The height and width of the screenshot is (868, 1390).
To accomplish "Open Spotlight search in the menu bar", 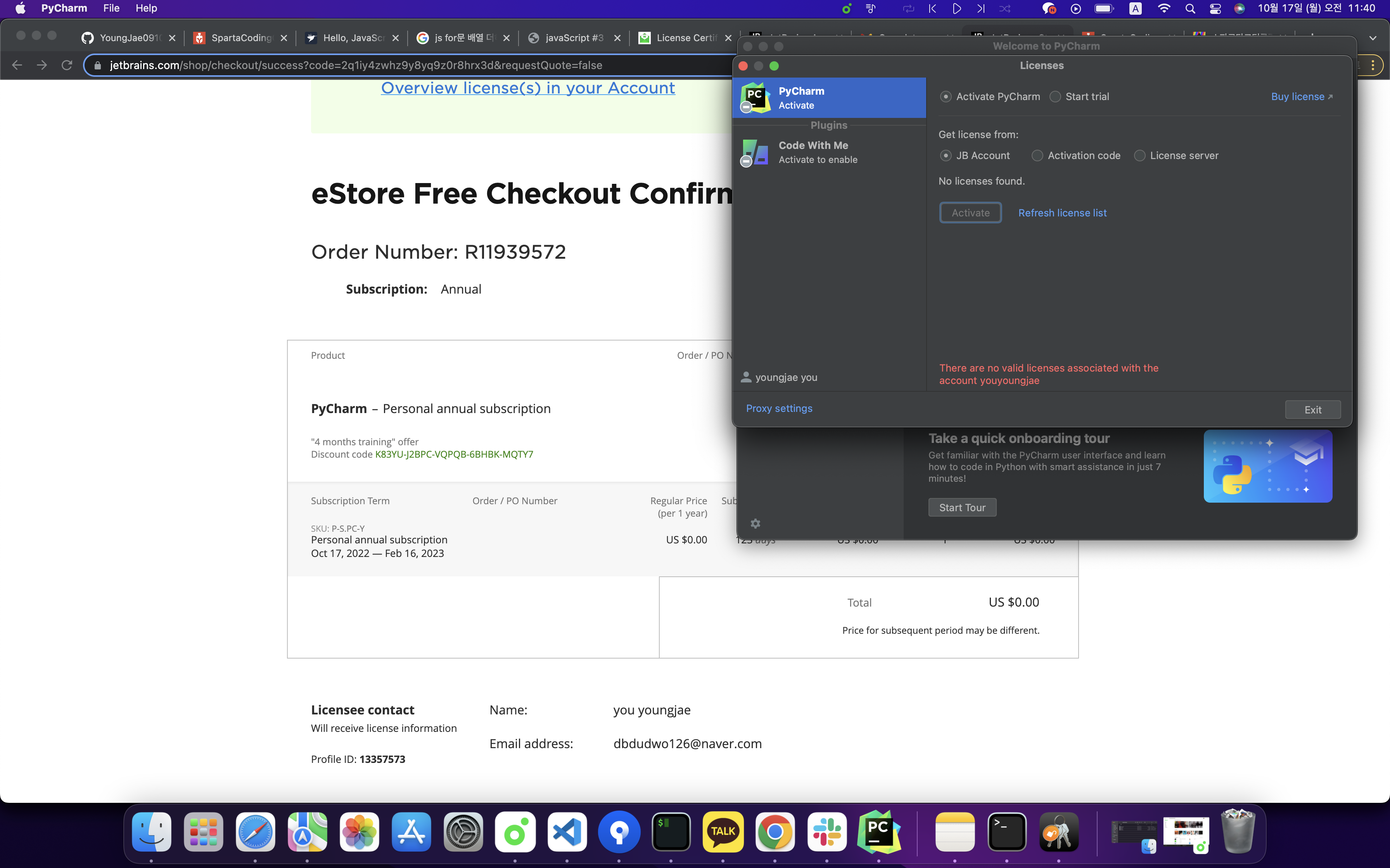I will (1190, 9).
